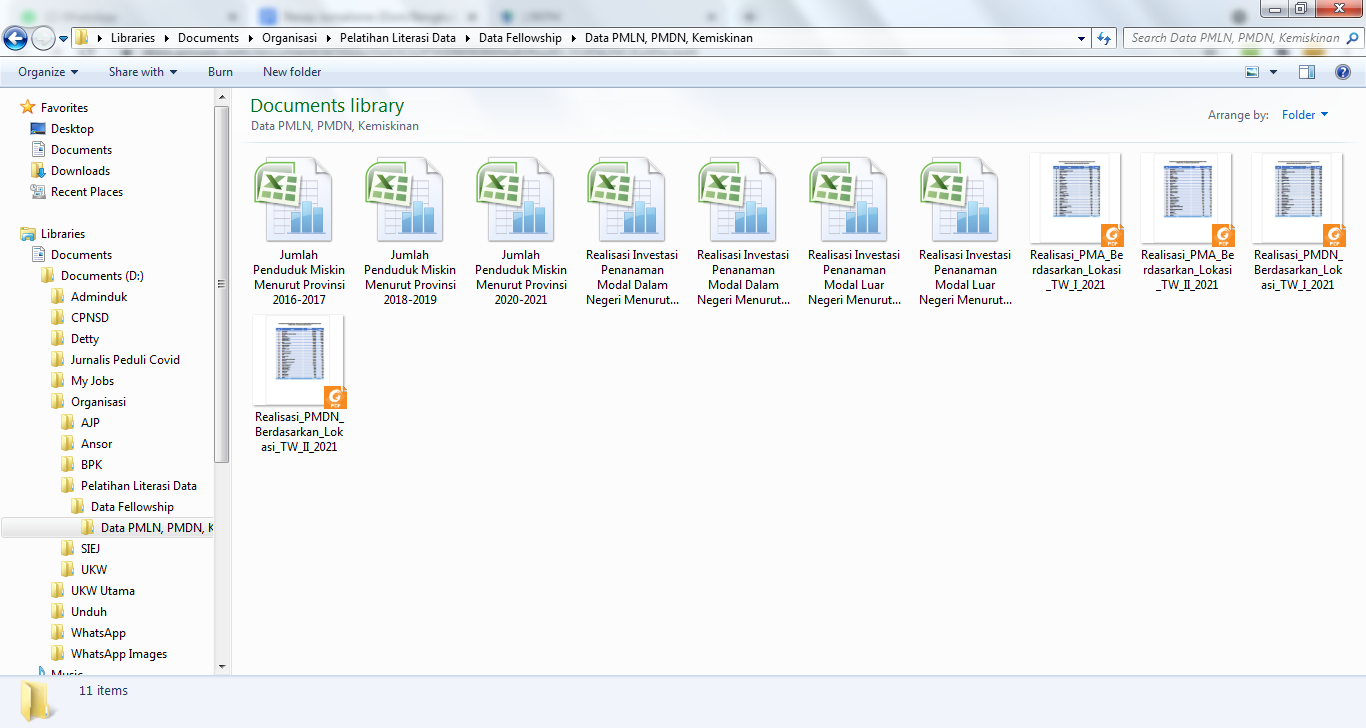Screen dimensions: 1366x728
Task: Select the Pelatihan Literasi Data tree folder
Action: click(138, 486)
